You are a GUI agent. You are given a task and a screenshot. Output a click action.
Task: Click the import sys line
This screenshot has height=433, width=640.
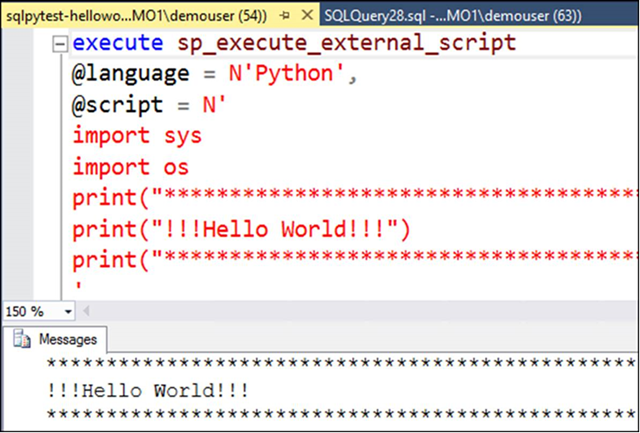point(136,135)
